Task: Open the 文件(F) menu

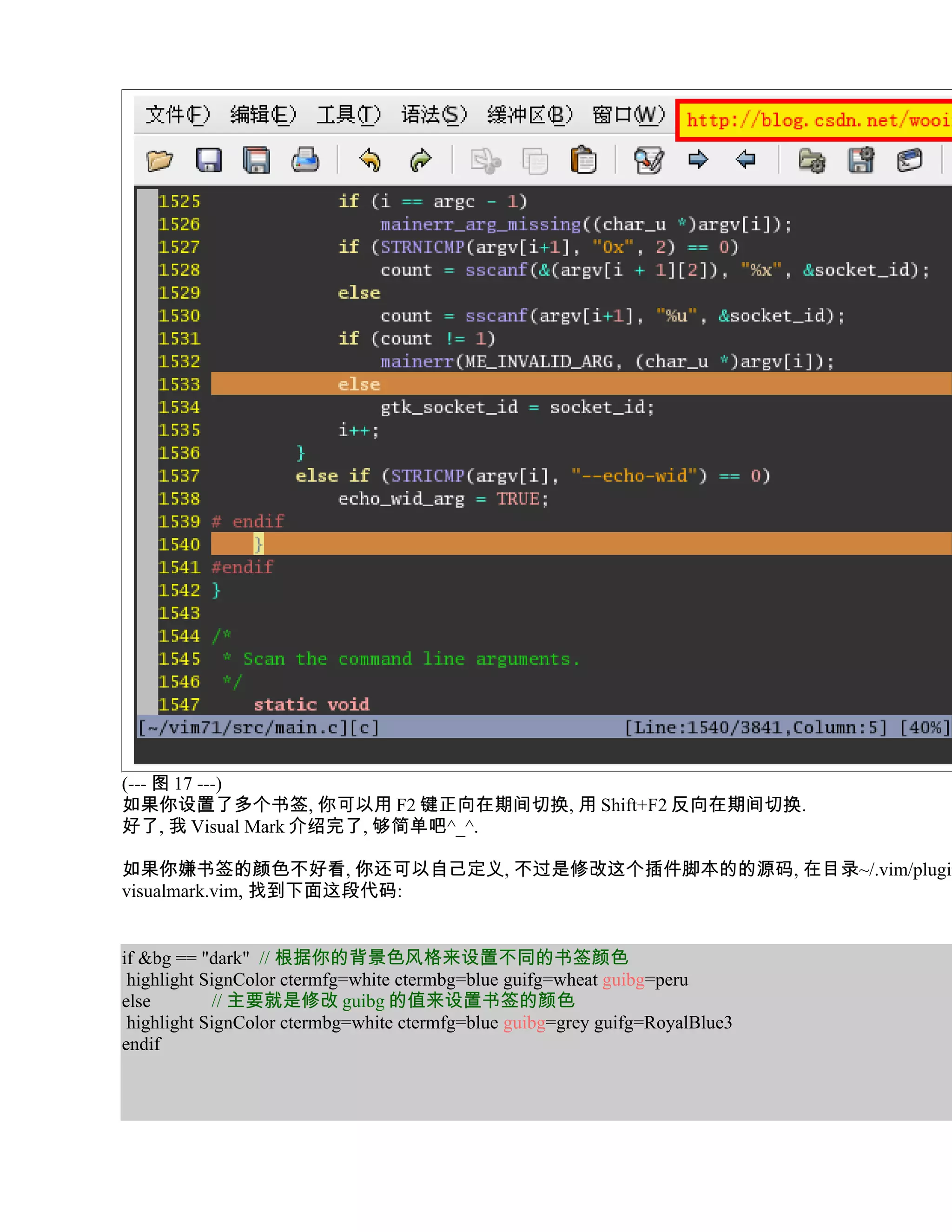Action: tap(178, 115)
